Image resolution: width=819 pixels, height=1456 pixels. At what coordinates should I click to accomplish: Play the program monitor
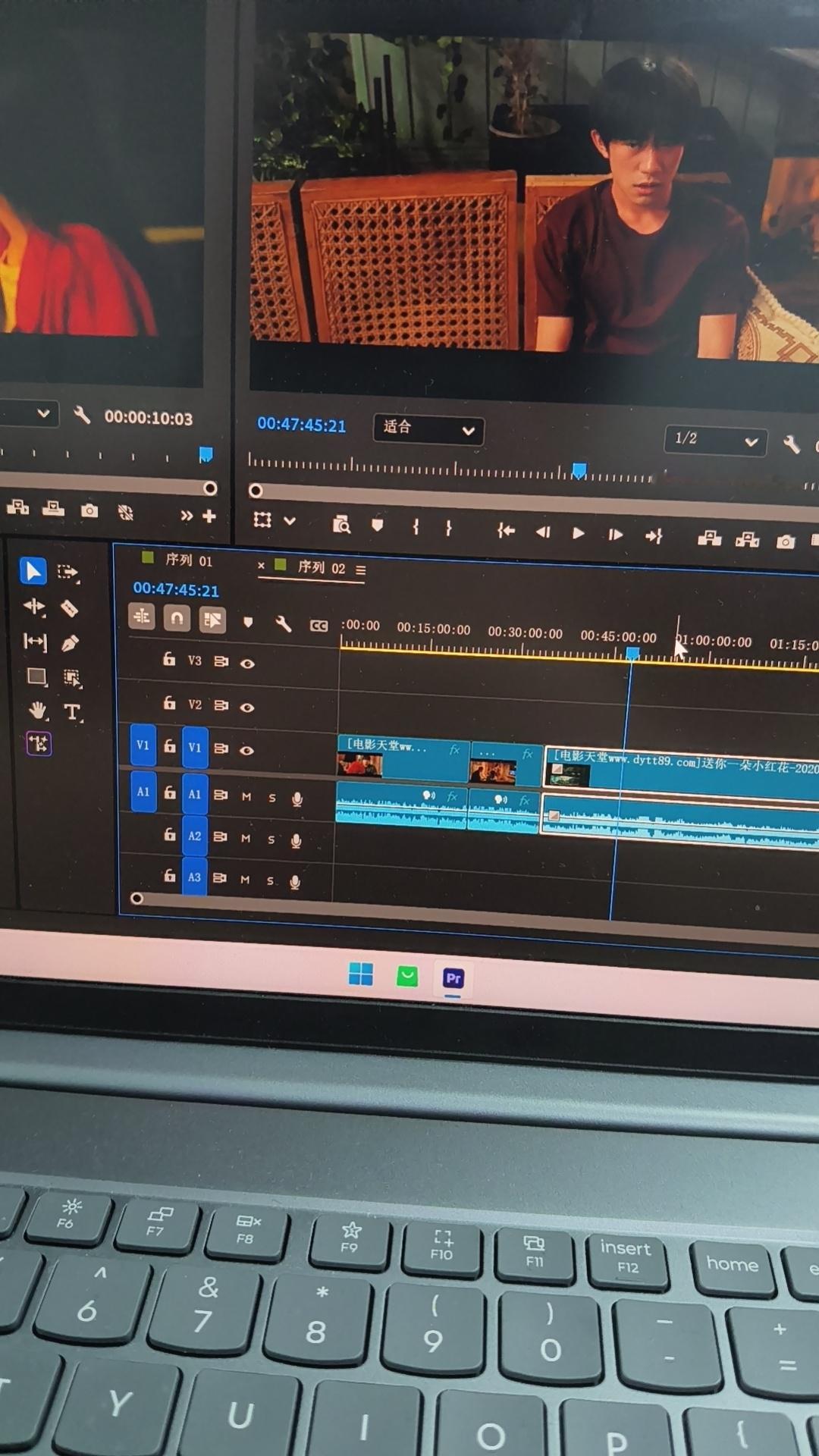coord(578,533)
